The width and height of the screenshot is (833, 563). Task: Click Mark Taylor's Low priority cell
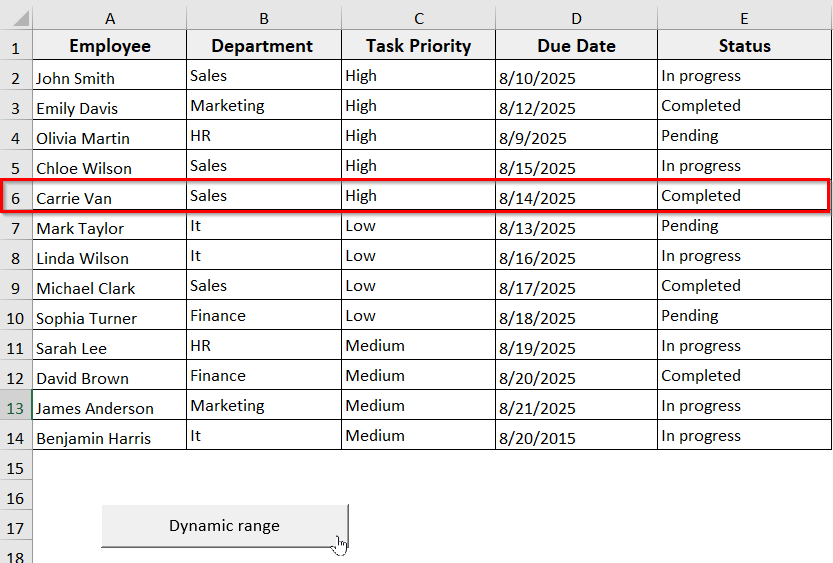coord(418,226)
